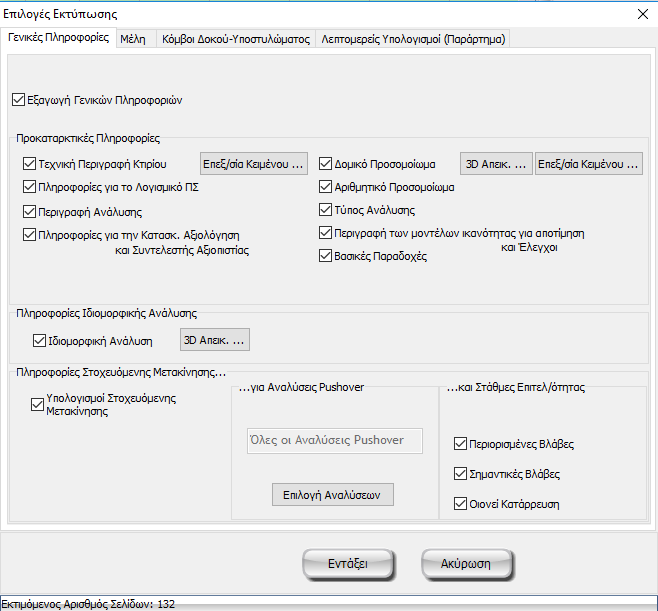The height and width of the screenshot is (611, 658).
Task: Toggle the Τύπος Ανάλυσης checkbox
Action: click(326, 210)
